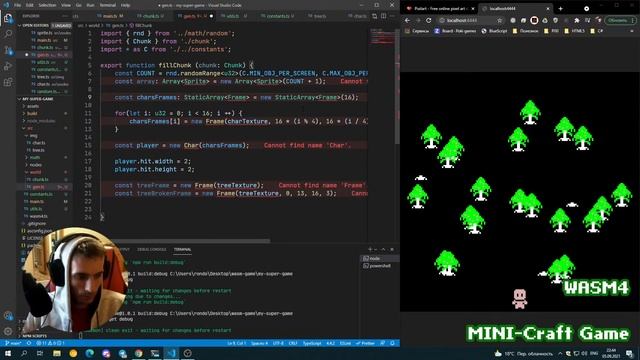Click the Prettier status bar item
The width and height of the screenshot is (640, 360).
[365, 343]
